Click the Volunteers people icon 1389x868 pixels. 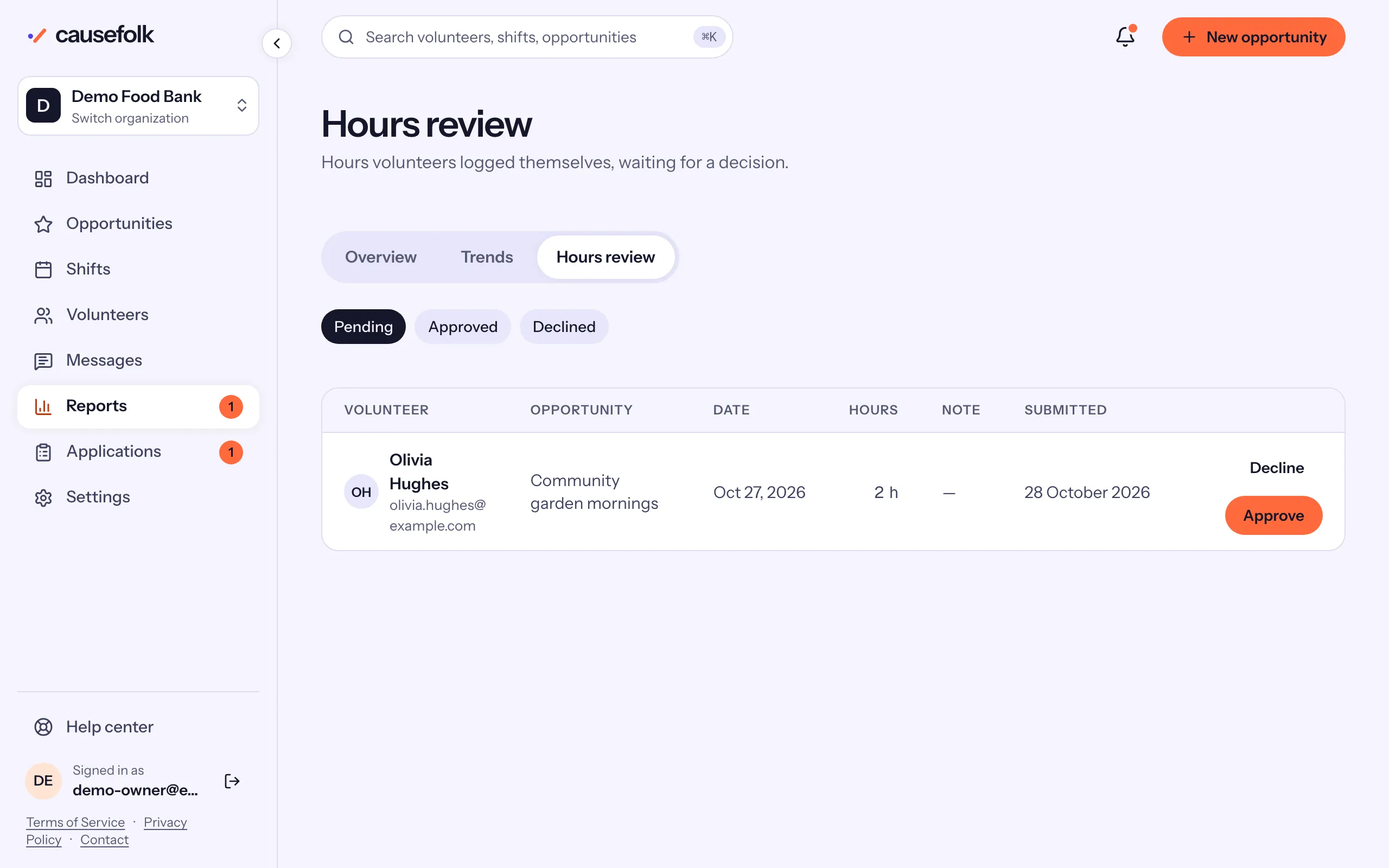tap(43, 315)
